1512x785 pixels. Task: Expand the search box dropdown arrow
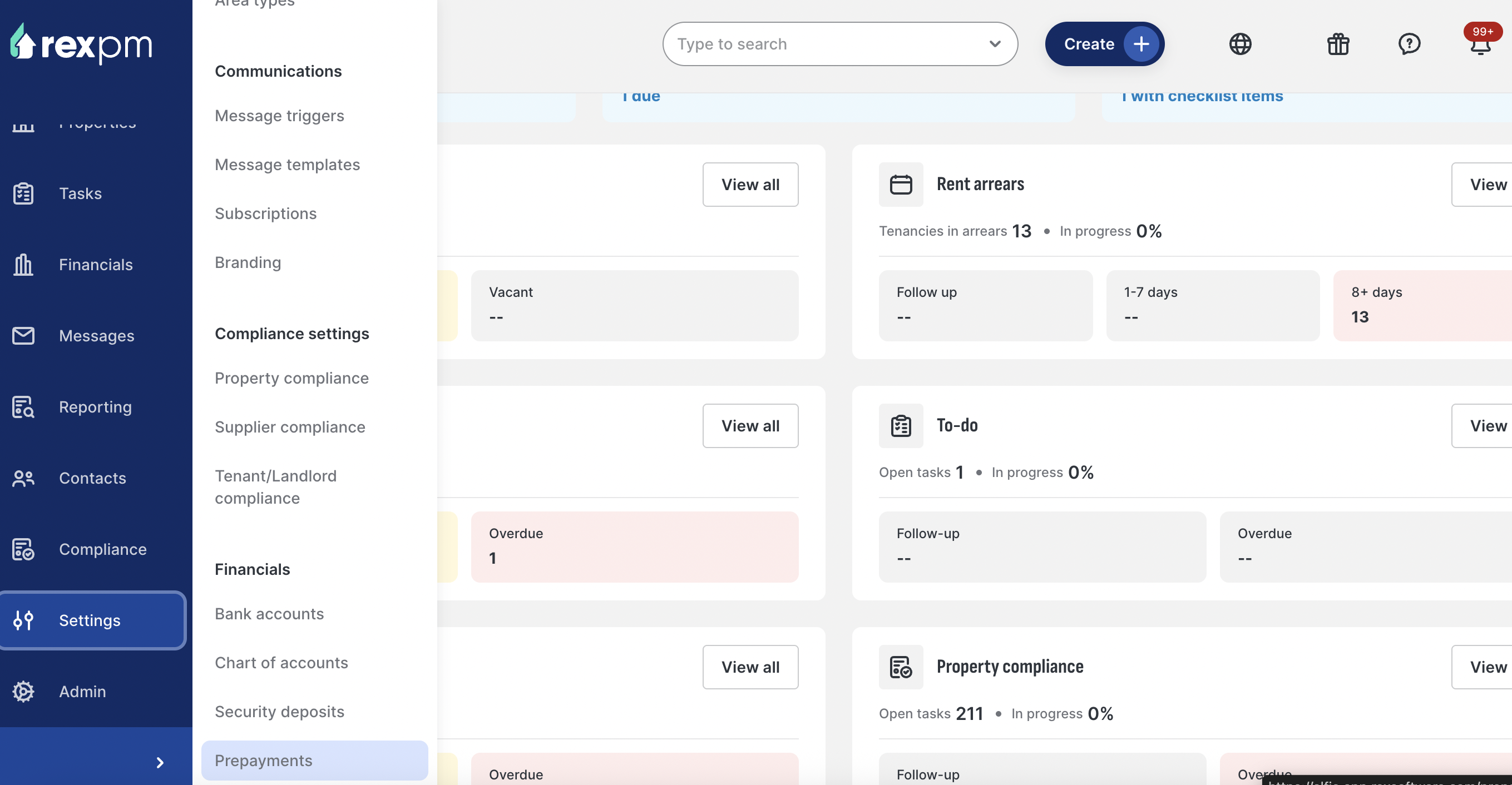pyautogui.click(x=995, y=44)
